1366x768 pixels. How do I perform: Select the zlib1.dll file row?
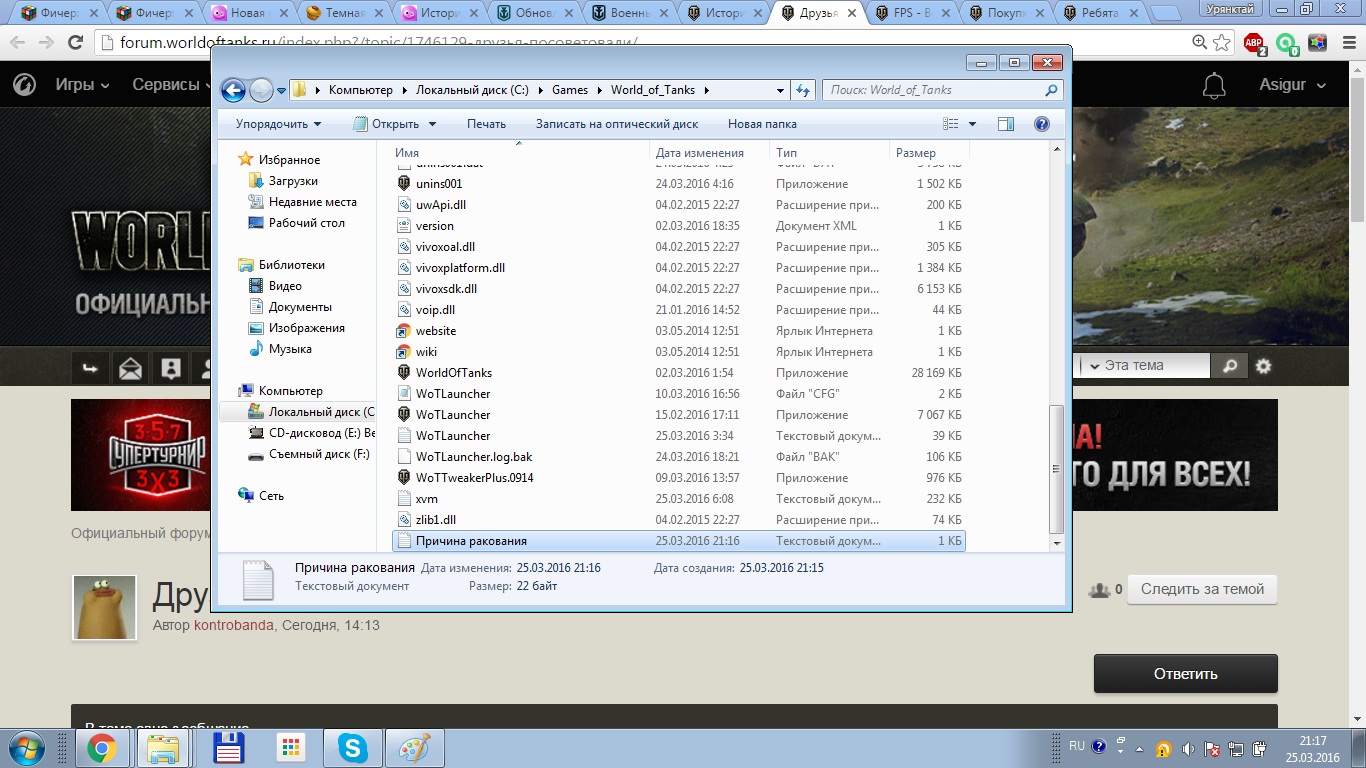[x=678, y=520]
